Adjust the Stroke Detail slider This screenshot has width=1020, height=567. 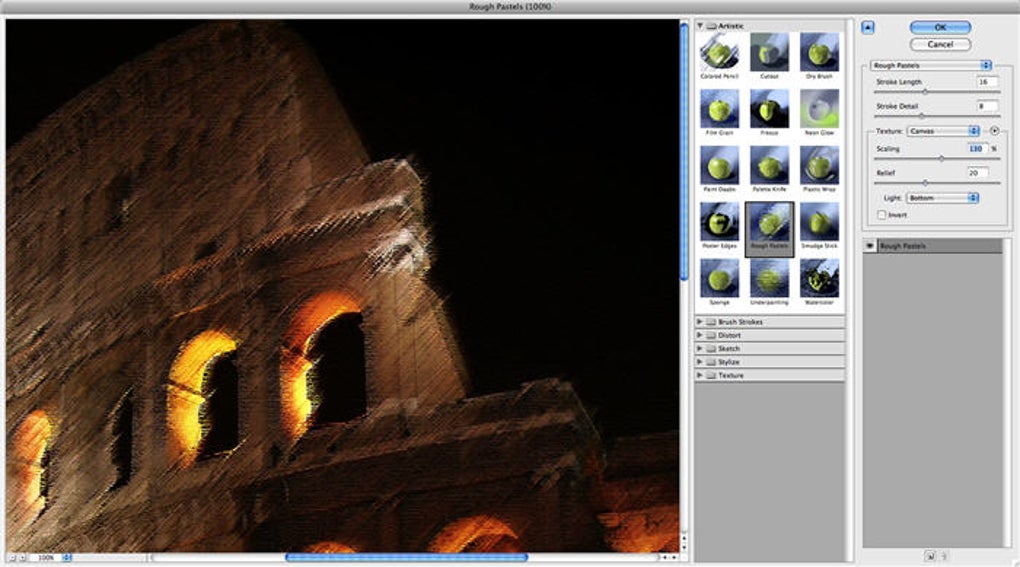pos(920,116)
